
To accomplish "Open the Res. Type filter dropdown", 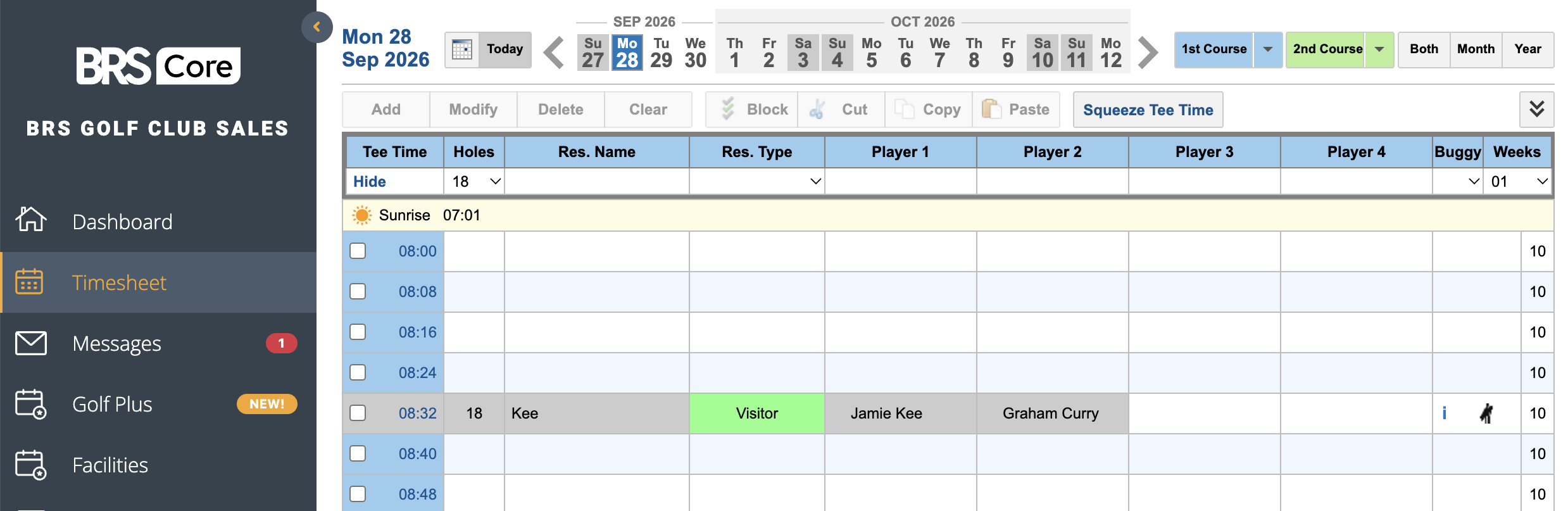I will (757, 182).
